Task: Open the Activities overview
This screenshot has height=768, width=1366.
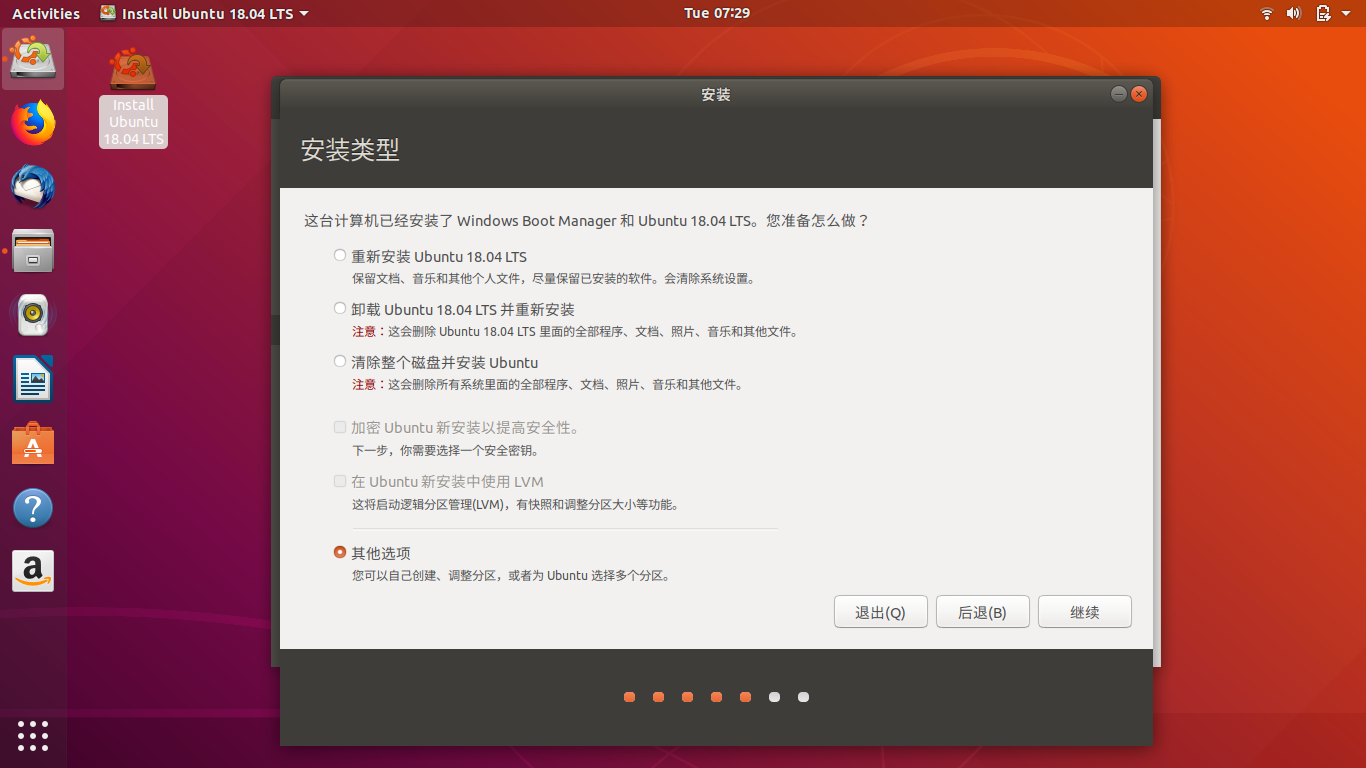Action: coord(46,13)
